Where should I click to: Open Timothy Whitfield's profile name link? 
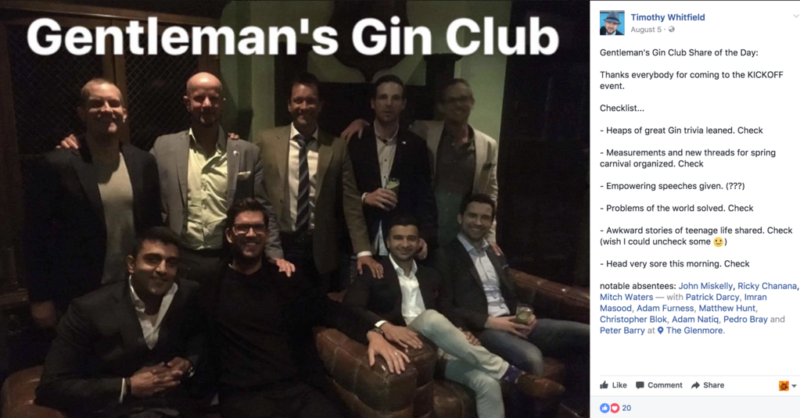click(x=667, y=17)
